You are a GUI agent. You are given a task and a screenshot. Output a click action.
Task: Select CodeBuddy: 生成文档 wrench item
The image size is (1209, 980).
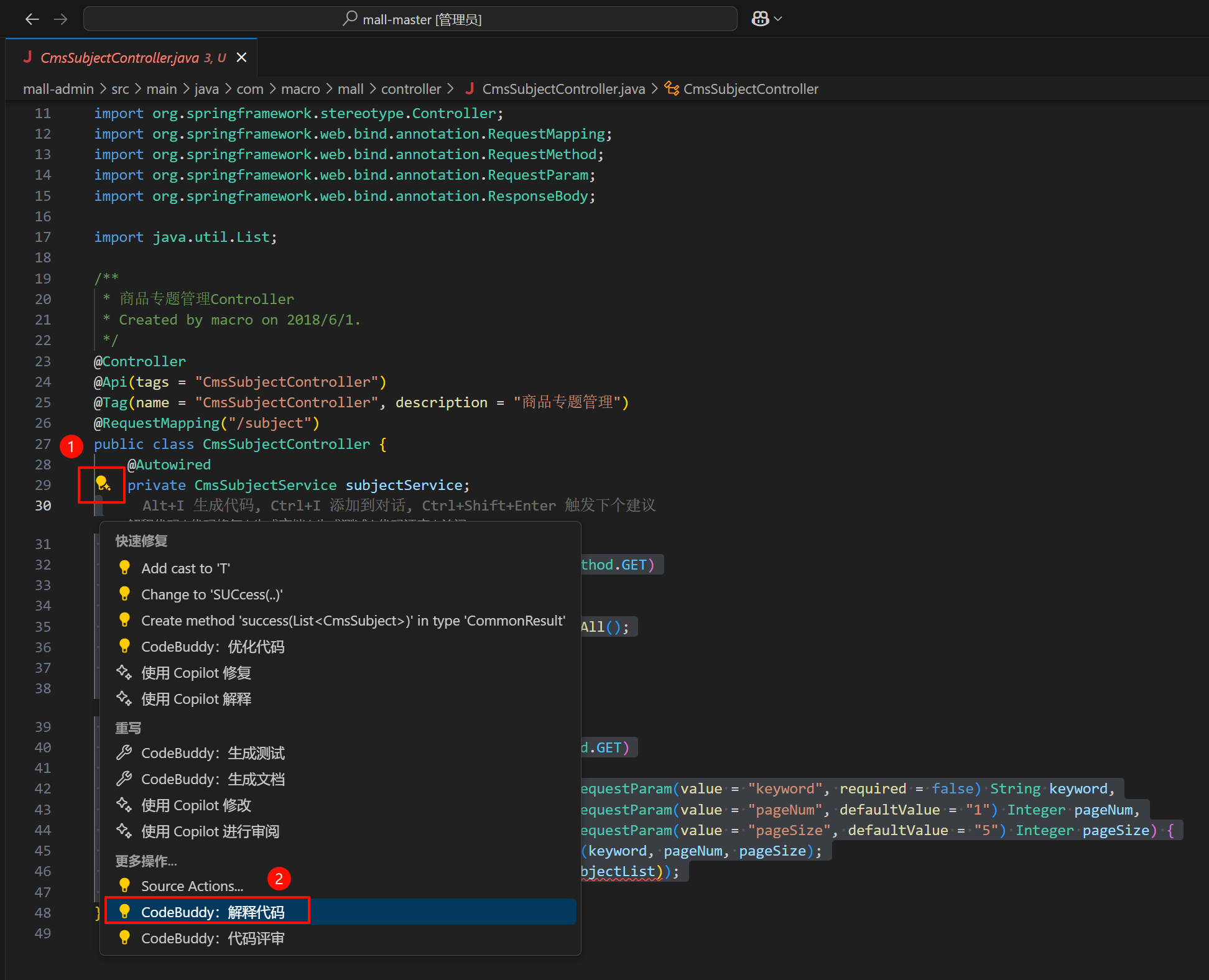point(212,779)
